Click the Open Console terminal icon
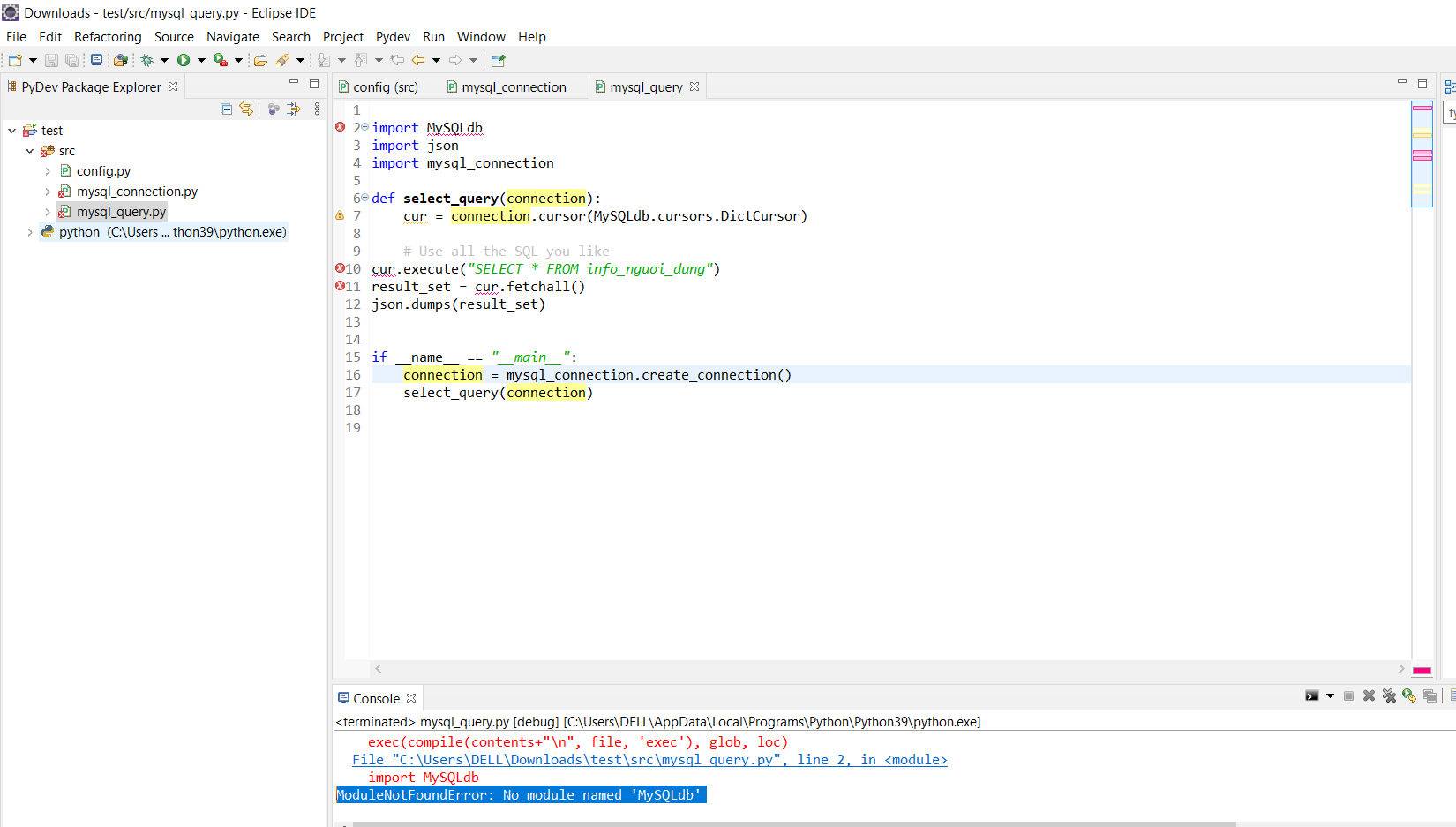 pyautogui.click(x=1310, y=696)
